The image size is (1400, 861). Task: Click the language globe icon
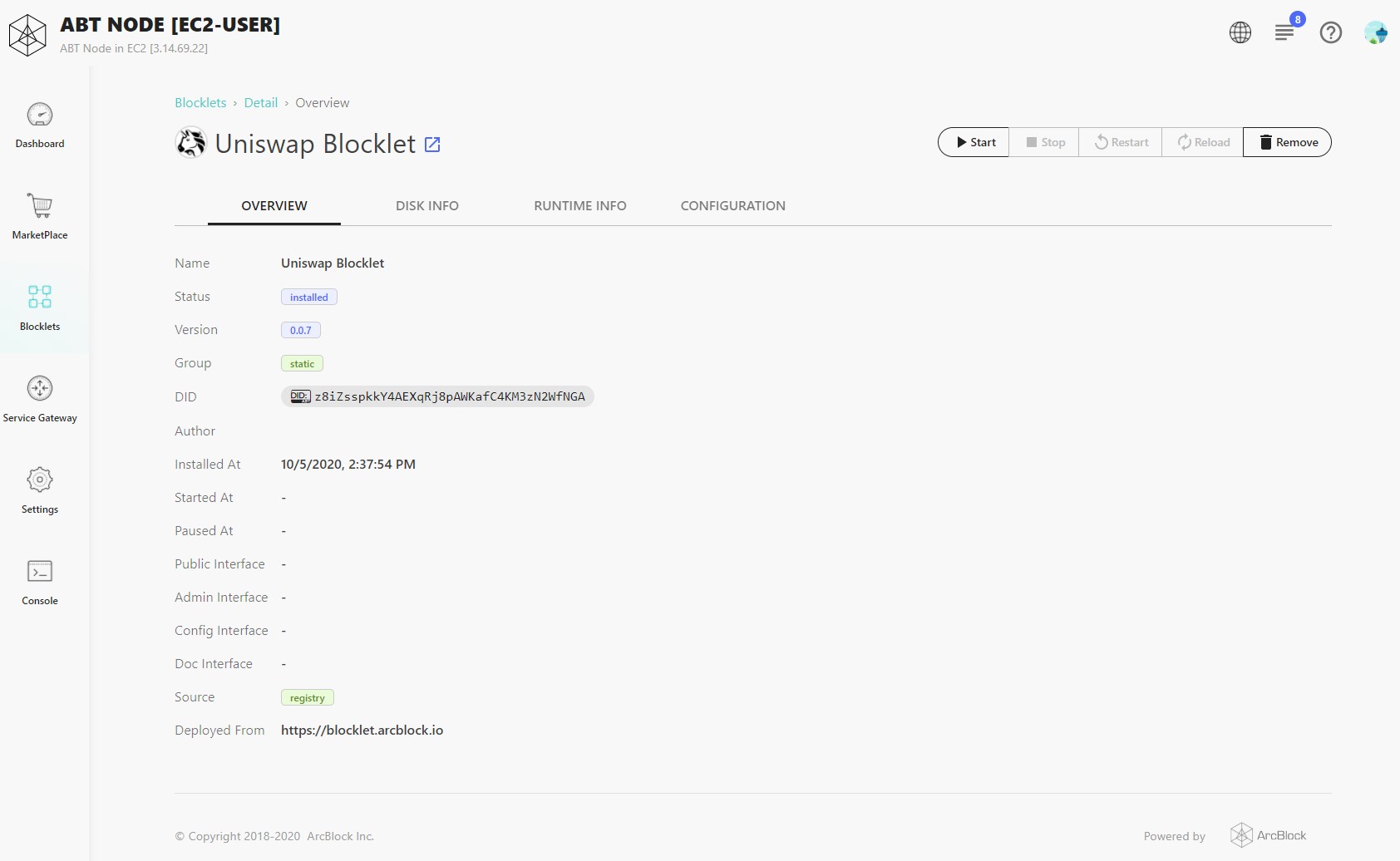tap(1240, 32)
